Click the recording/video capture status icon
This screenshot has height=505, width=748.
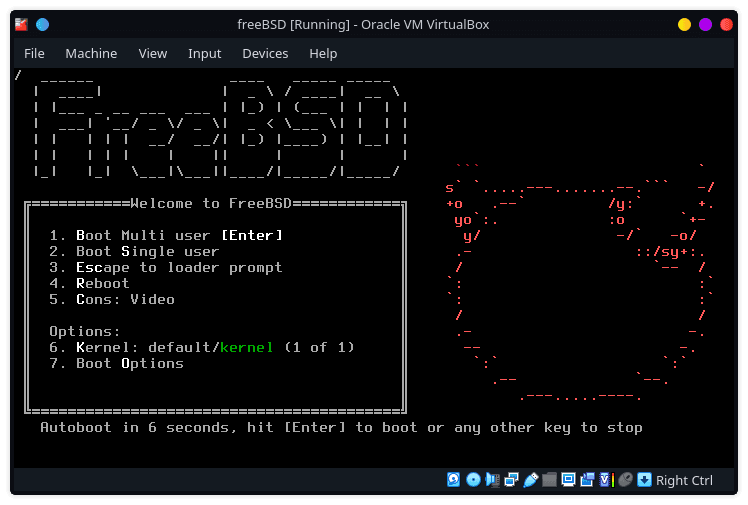[x=587, y=480]
